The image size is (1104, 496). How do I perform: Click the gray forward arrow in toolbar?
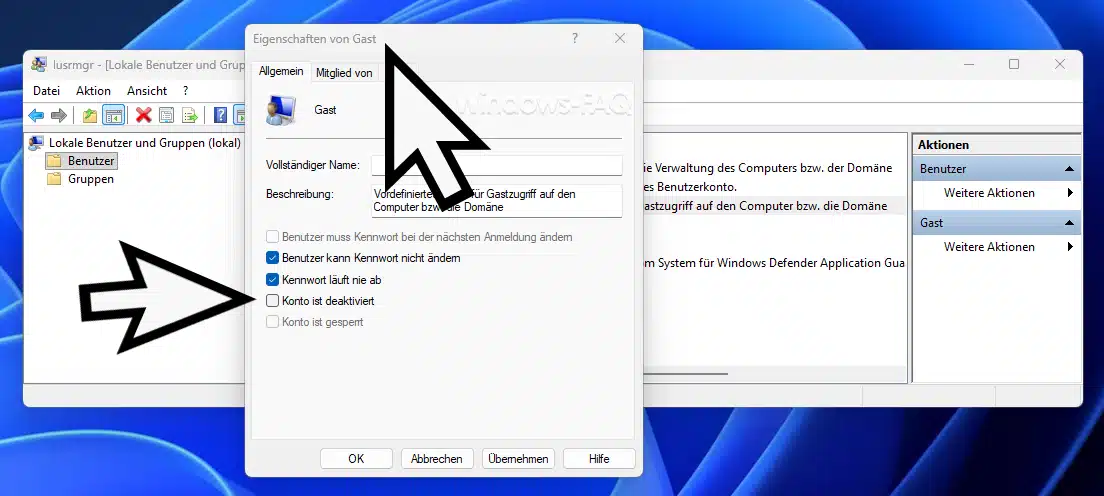59,115
